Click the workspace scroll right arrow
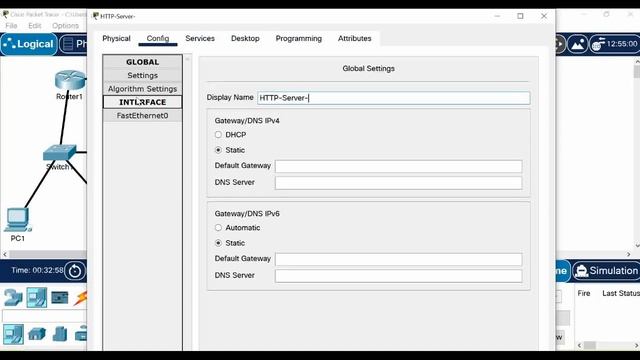Image resolution: width=640 pixels, height=360 pixels. pyautogui.click(x=629, y=254)
